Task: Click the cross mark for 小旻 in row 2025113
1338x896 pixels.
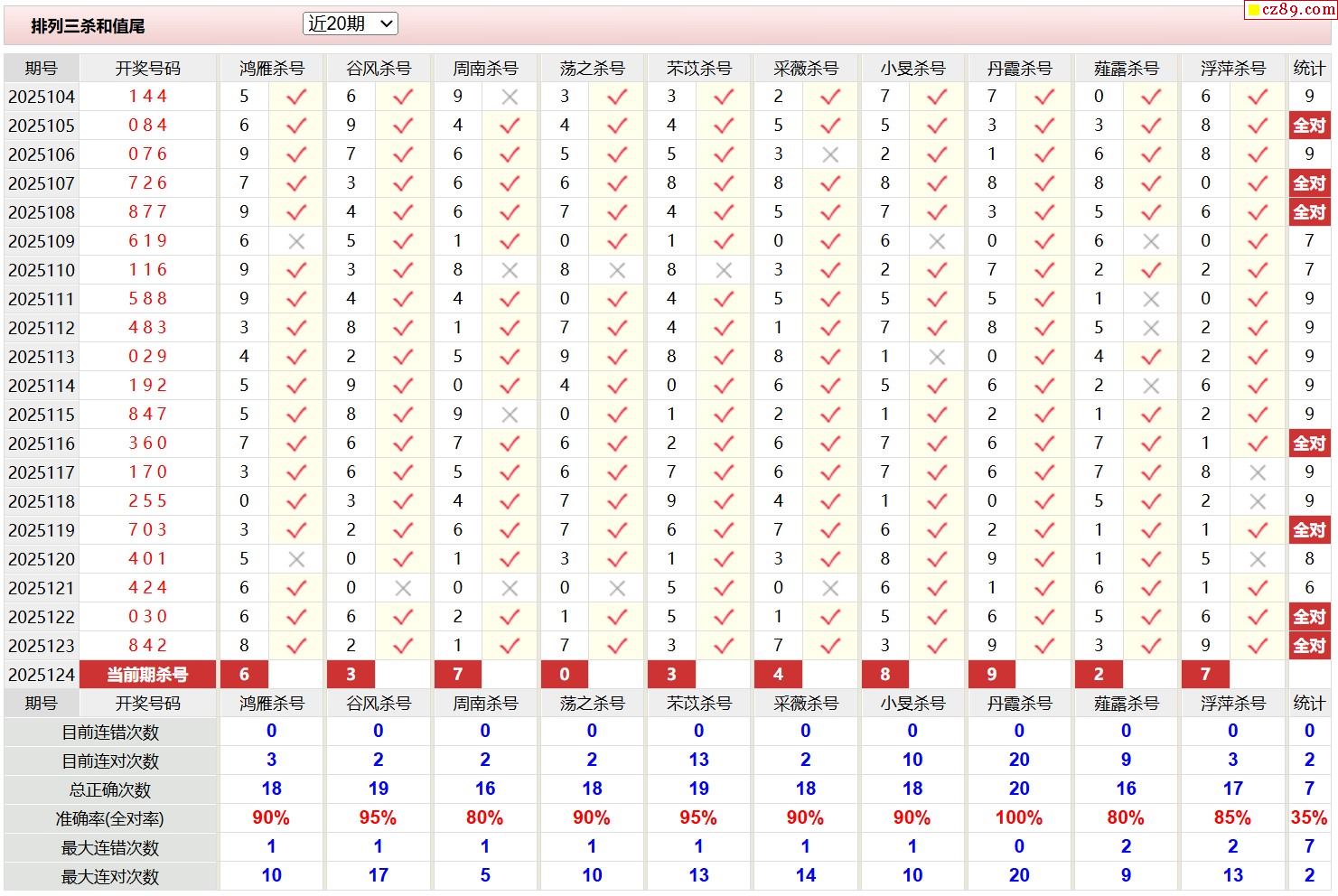Action: (937, 357)
